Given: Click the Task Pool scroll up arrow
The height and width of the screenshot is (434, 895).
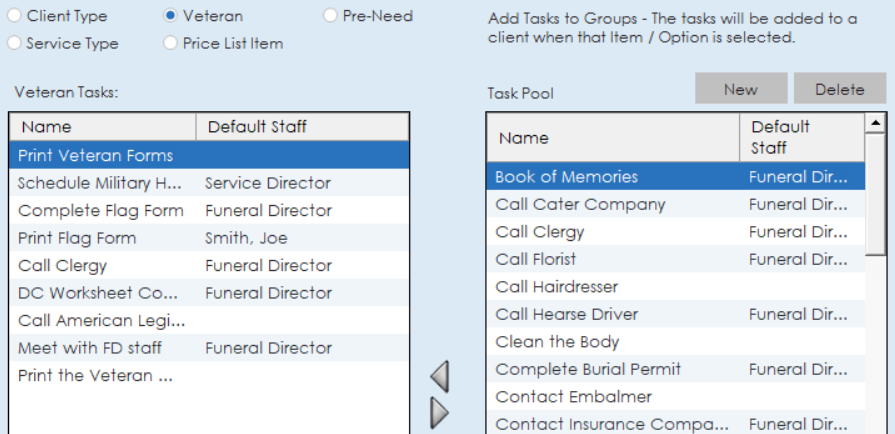Looking at the screenshot, I should (x=875, y=123).
